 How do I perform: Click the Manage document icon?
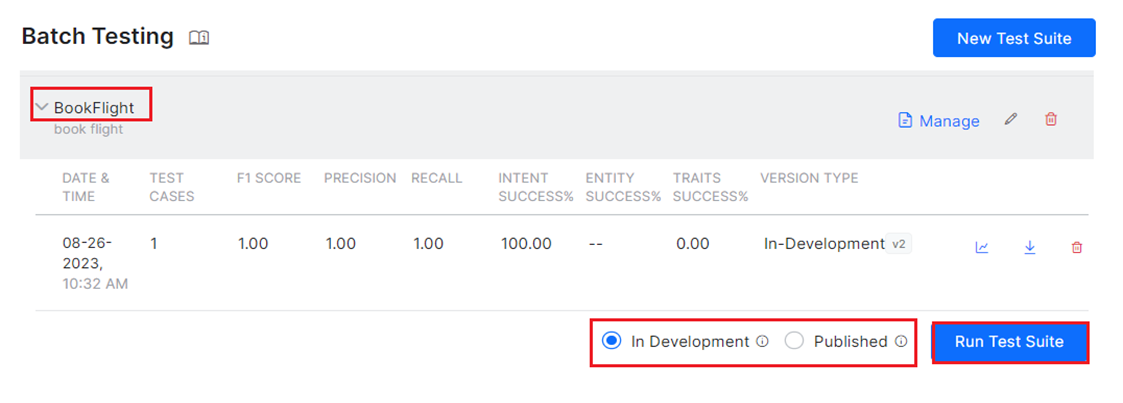click(x=905, y=121)
